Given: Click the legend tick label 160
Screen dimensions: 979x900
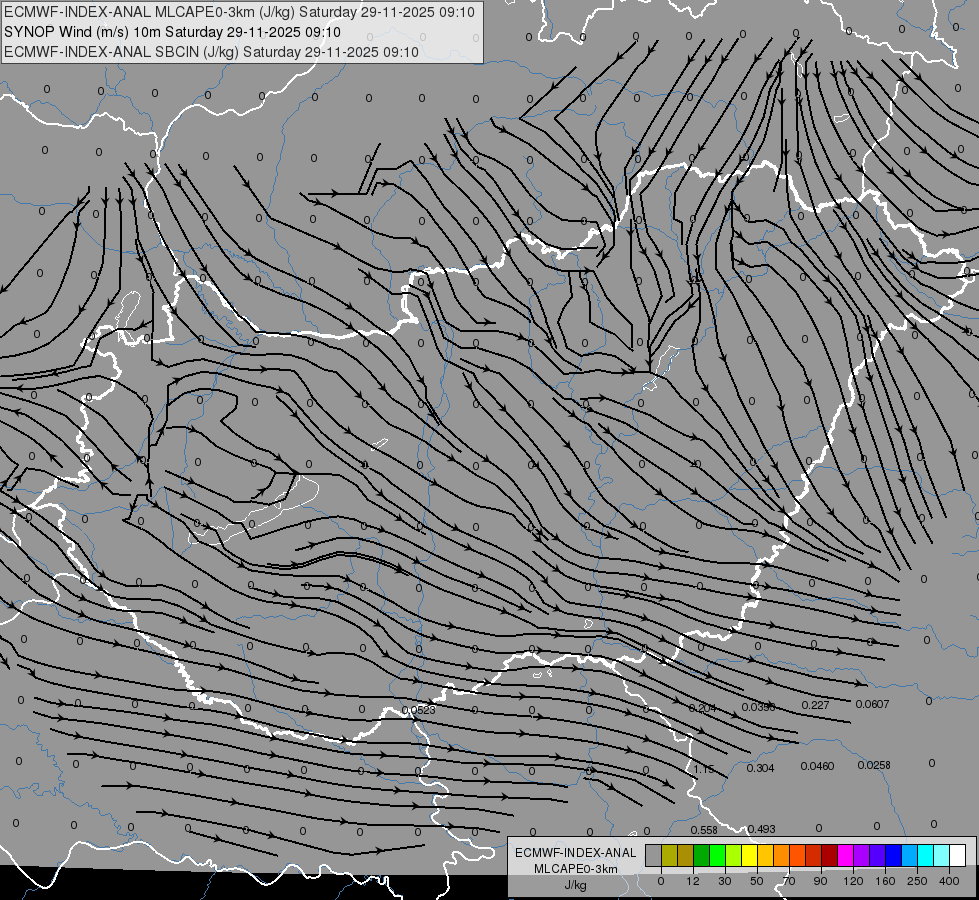Looking at the screenshot, I should coord(885,881).
